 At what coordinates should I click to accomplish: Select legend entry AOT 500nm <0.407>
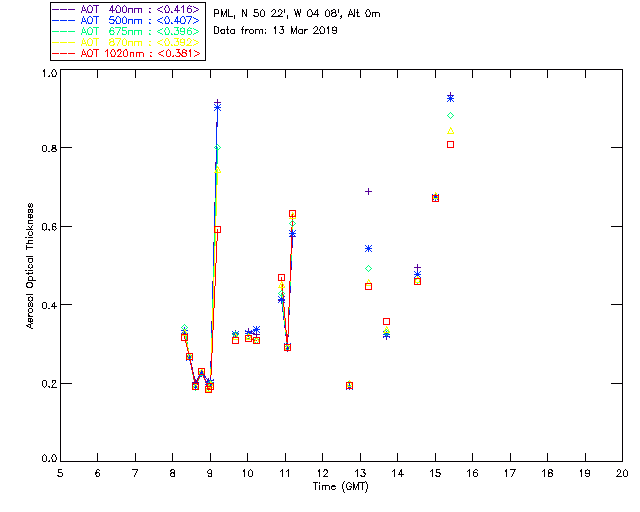point(127,20)
